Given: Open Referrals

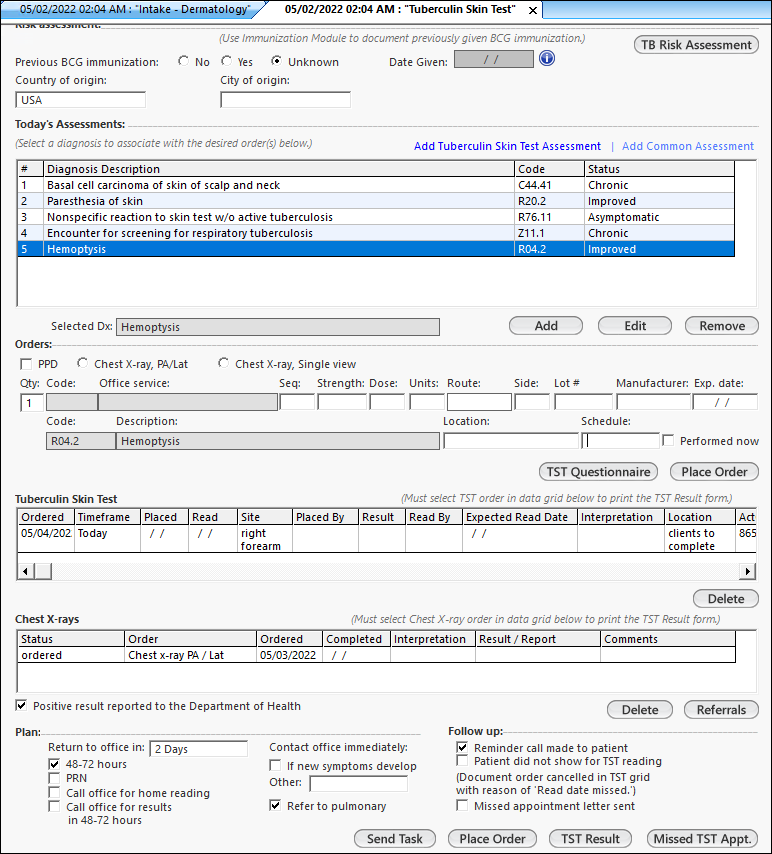Looking at the screenshot, I should pyautogui.click(x=721, y=710).
